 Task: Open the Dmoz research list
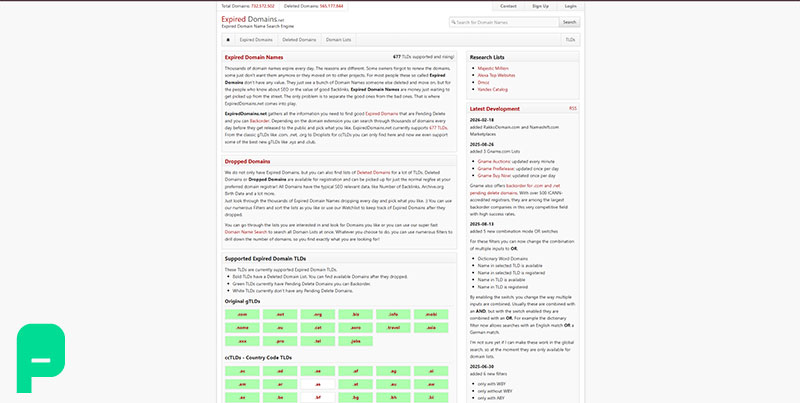[x=483, y=82]
